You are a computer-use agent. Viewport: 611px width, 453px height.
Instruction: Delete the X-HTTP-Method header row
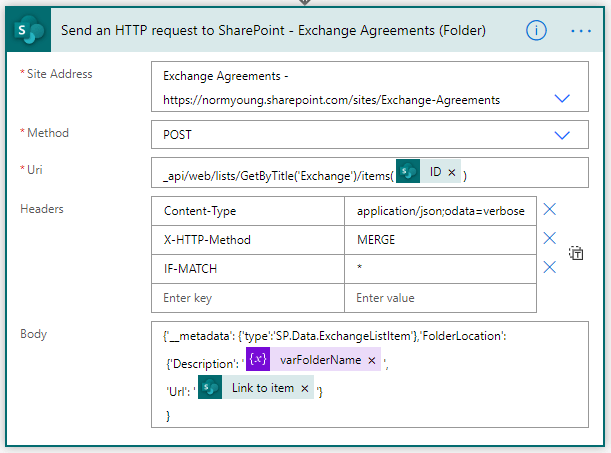[x=550, y=239]
